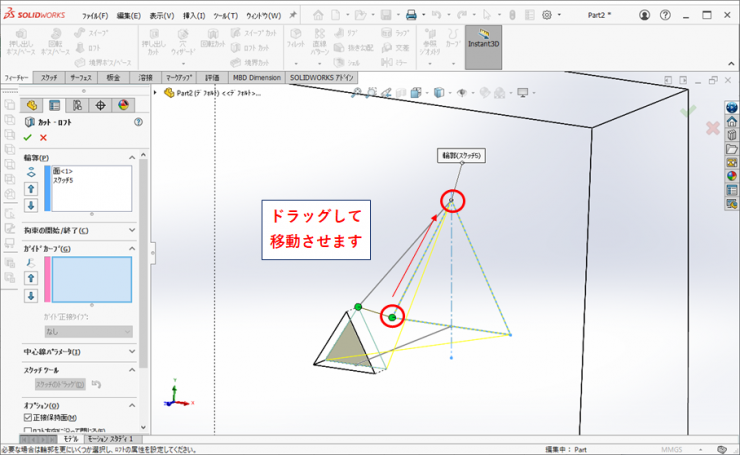Cancel the loft cut with red X
The height and width of the screenshot is (455, 740).
(43, 137)
